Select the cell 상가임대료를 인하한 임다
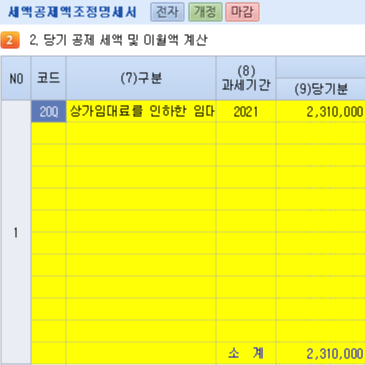This screenshot has width=365, height=365. pos(141,112)
